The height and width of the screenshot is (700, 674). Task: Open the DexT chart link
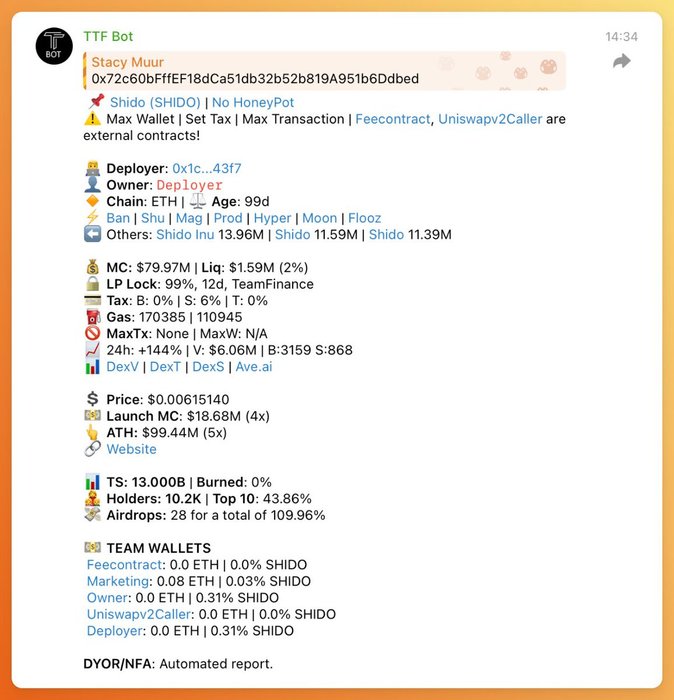click(165, 367)
